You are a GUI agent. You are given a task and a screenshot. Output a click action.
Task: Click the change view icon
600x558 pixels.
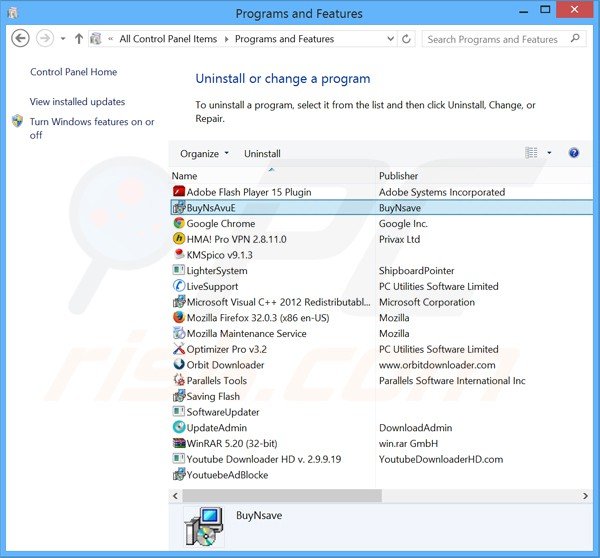click(531, 153)
